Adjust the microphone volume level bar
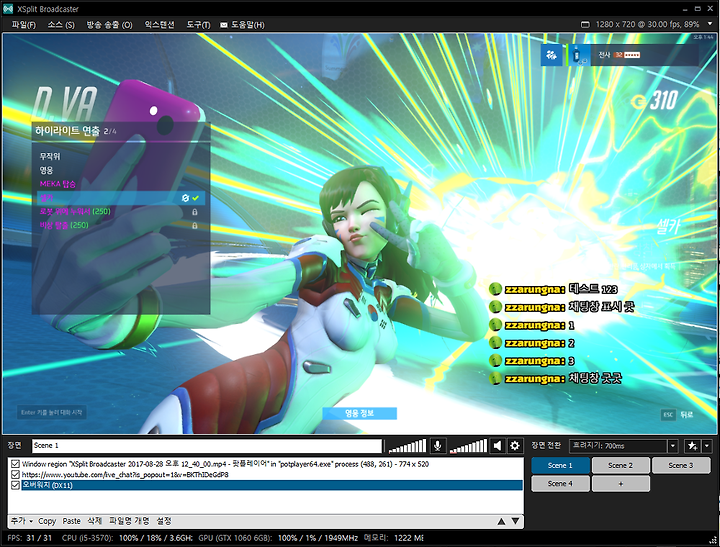Viewport: 720px width, 547px height. [x=407, y=446]
